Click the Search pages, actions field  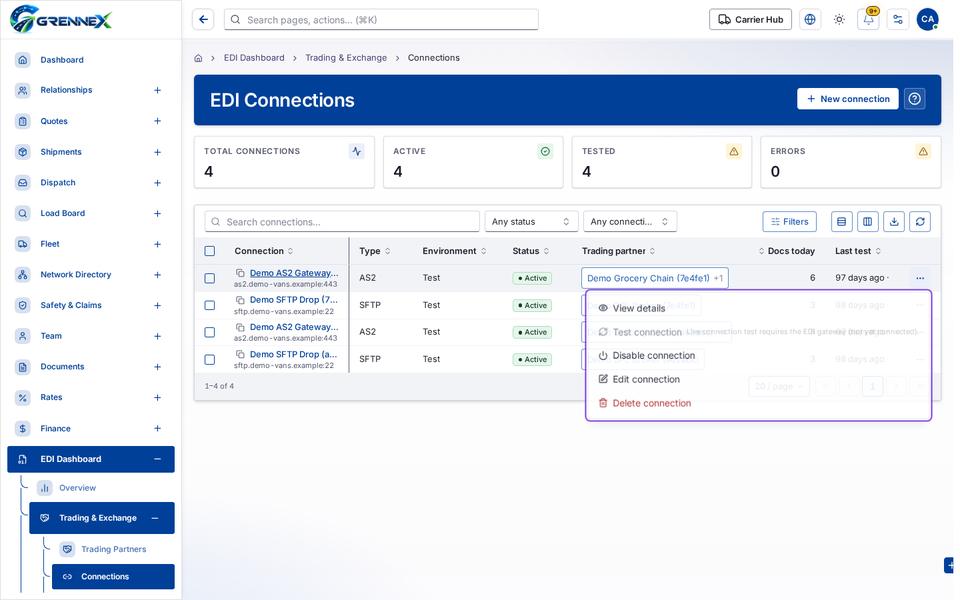pyautogui.click(x=381, y=20)
